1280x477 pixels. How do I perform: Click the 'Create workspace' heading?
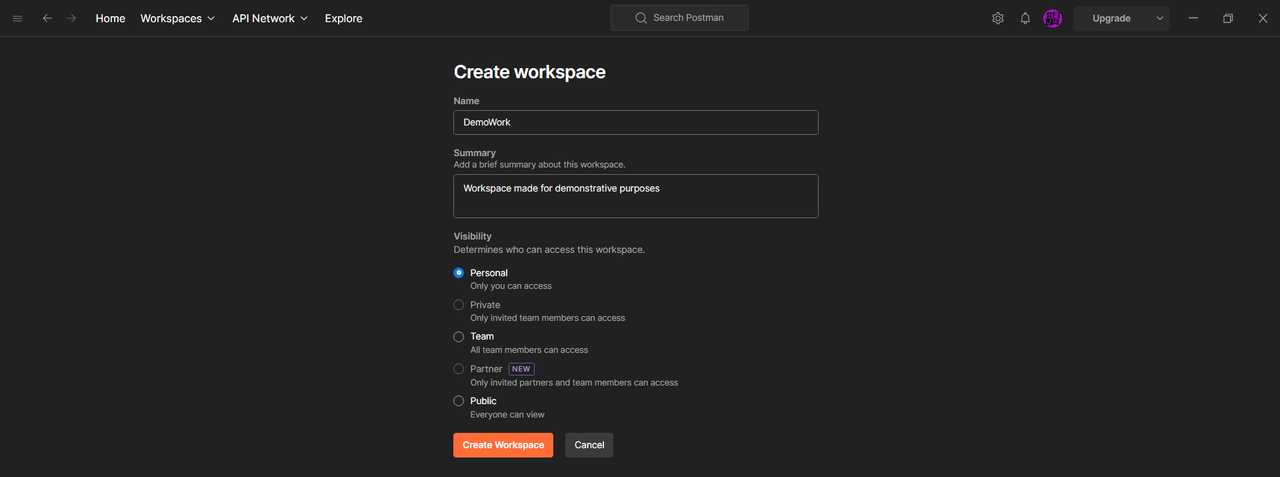[530, 72]
